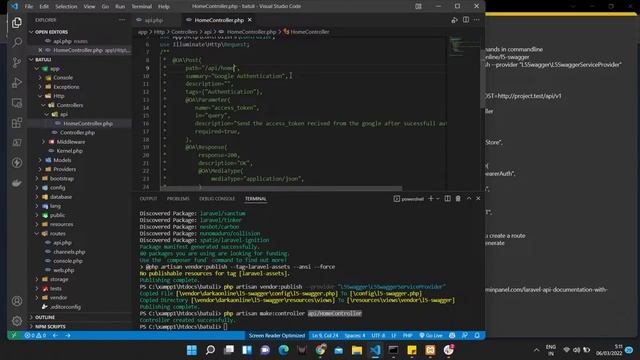Screen dimensions: 640x360
Task: Open the Windows Start button on taskbar
Action: coord(191,350)
